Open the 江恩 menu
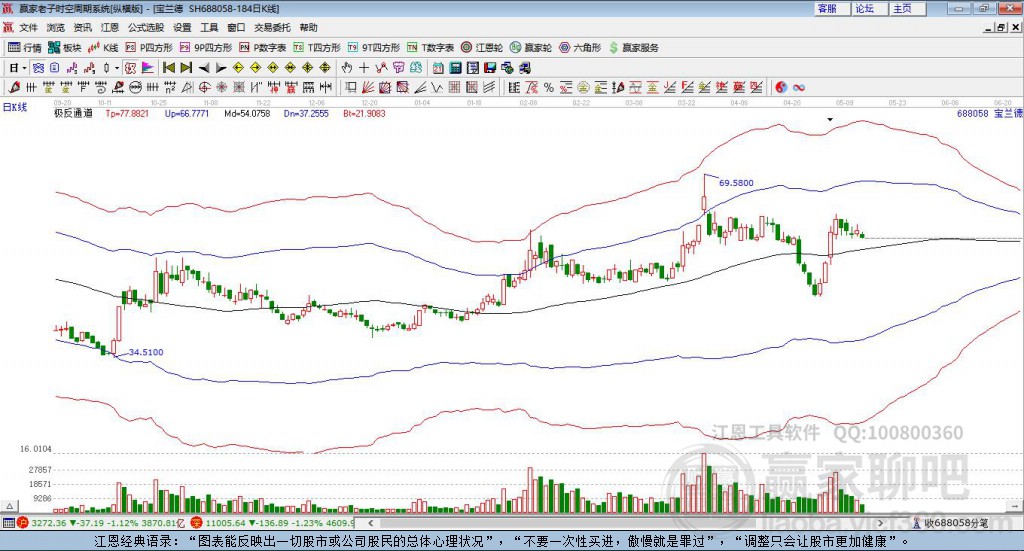The height and width of the screenshot is (551, 1024). click(x=110, y=27)
